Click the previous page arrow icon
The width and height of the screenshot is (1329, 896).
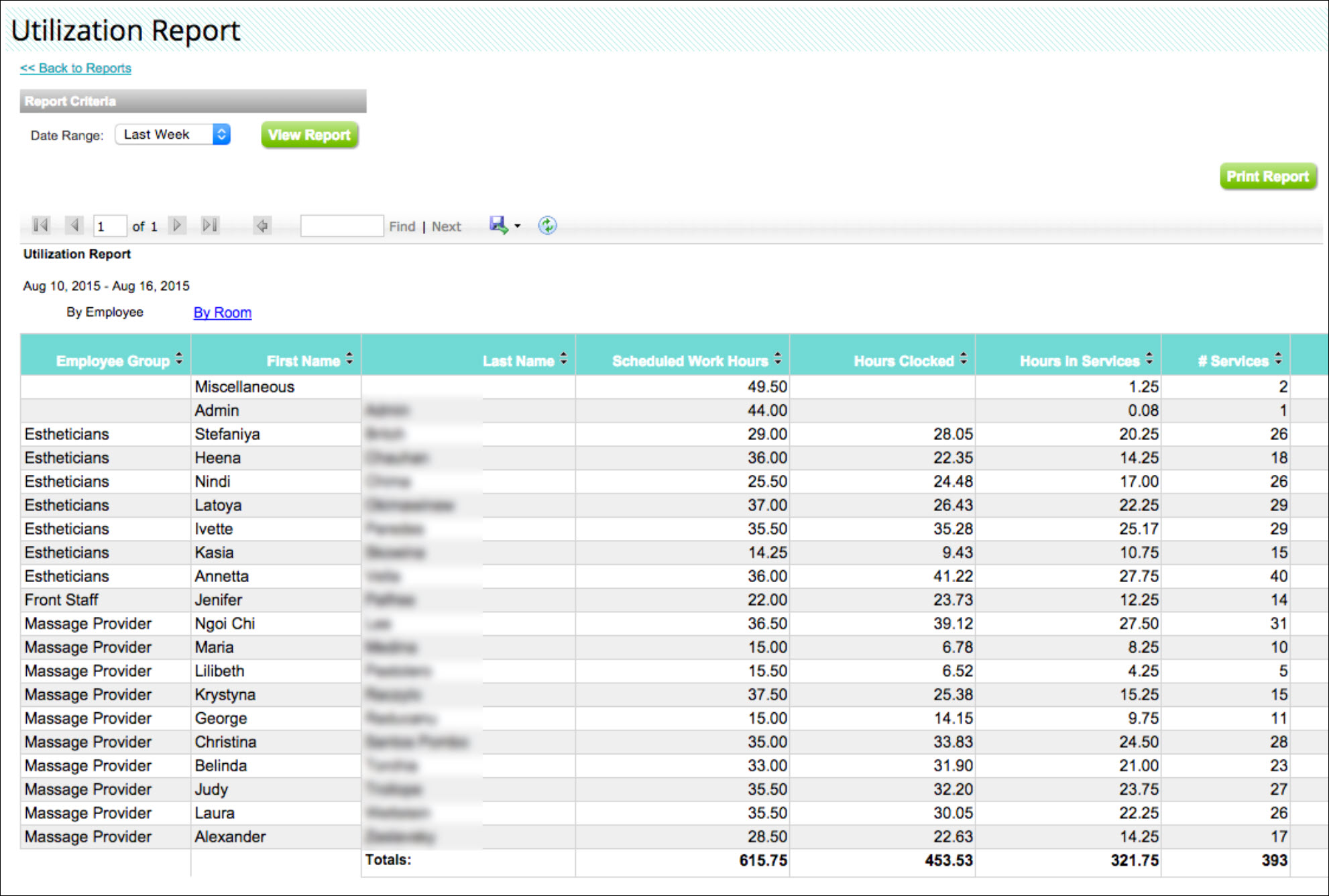click(74, 225)
